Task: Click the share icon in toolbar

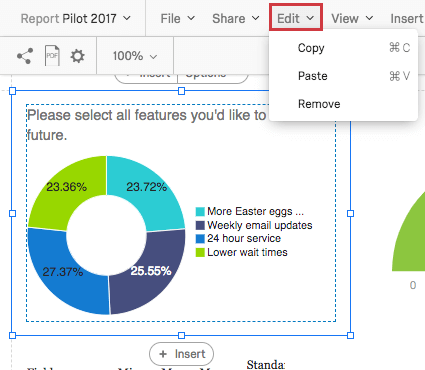Action: pos(25,56)
